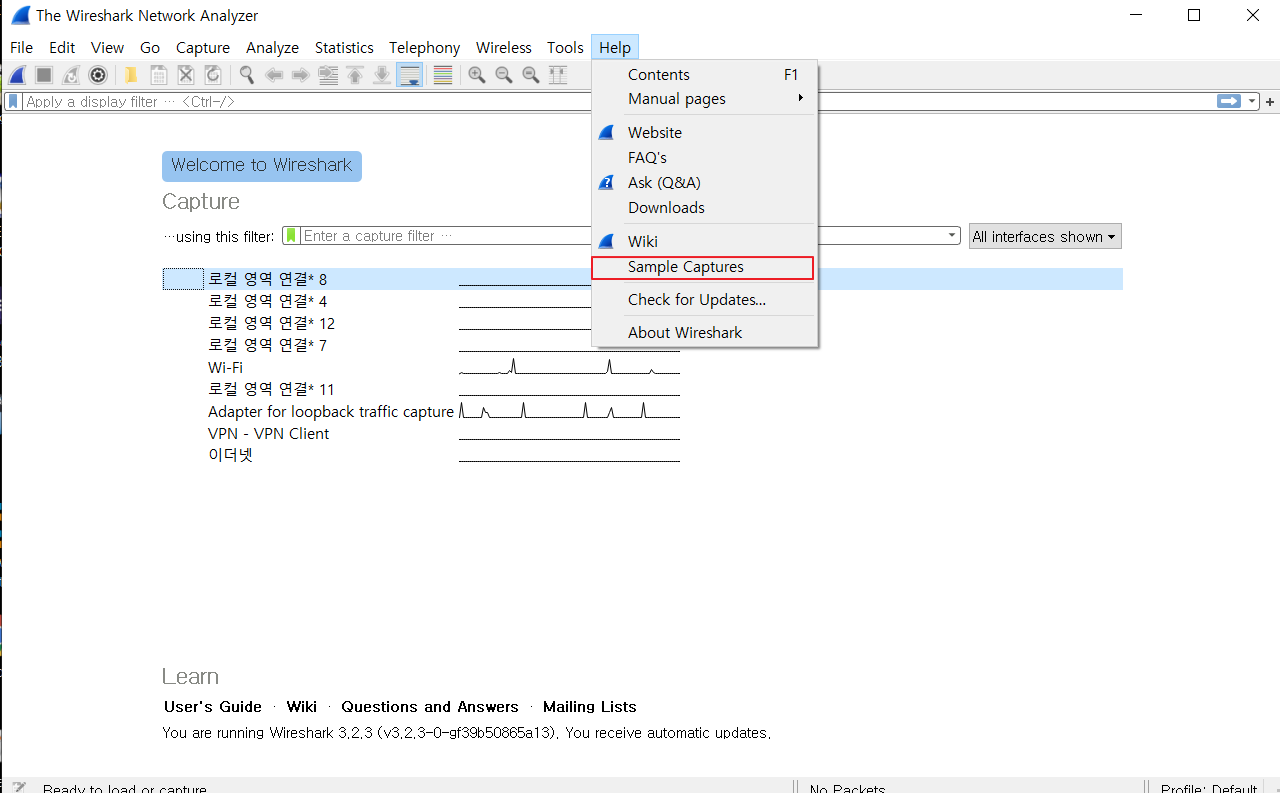Select Adapter for loopback traffic capture
Screen dimensions: 1280x793
point(642,411)
